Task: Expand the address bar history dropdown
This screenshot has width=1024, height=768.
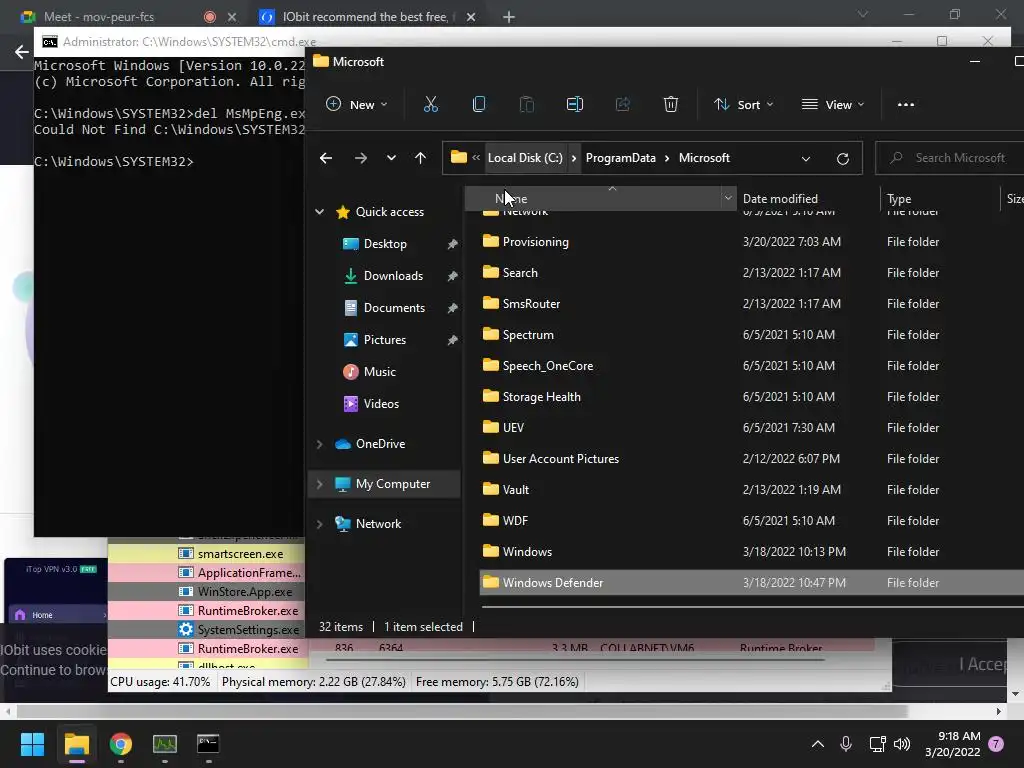Action: 806,159
